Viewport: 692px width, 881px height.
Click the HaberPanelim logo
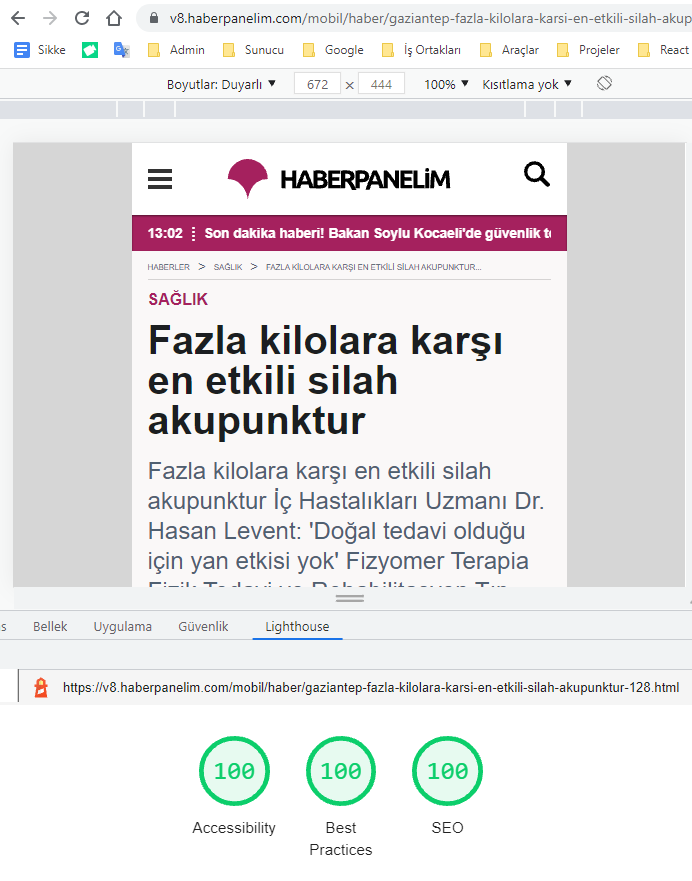click(x=339, y=179)
